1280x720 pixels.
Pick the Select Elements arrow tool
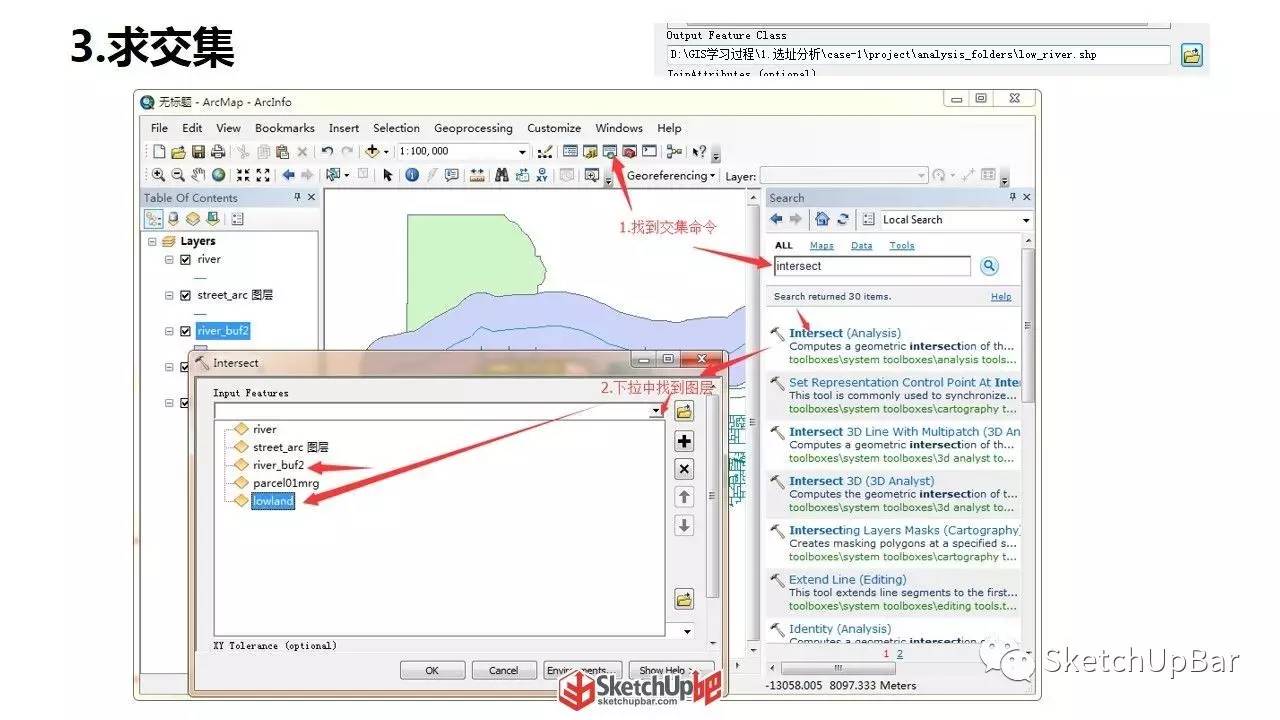click(x=387, y=175)
